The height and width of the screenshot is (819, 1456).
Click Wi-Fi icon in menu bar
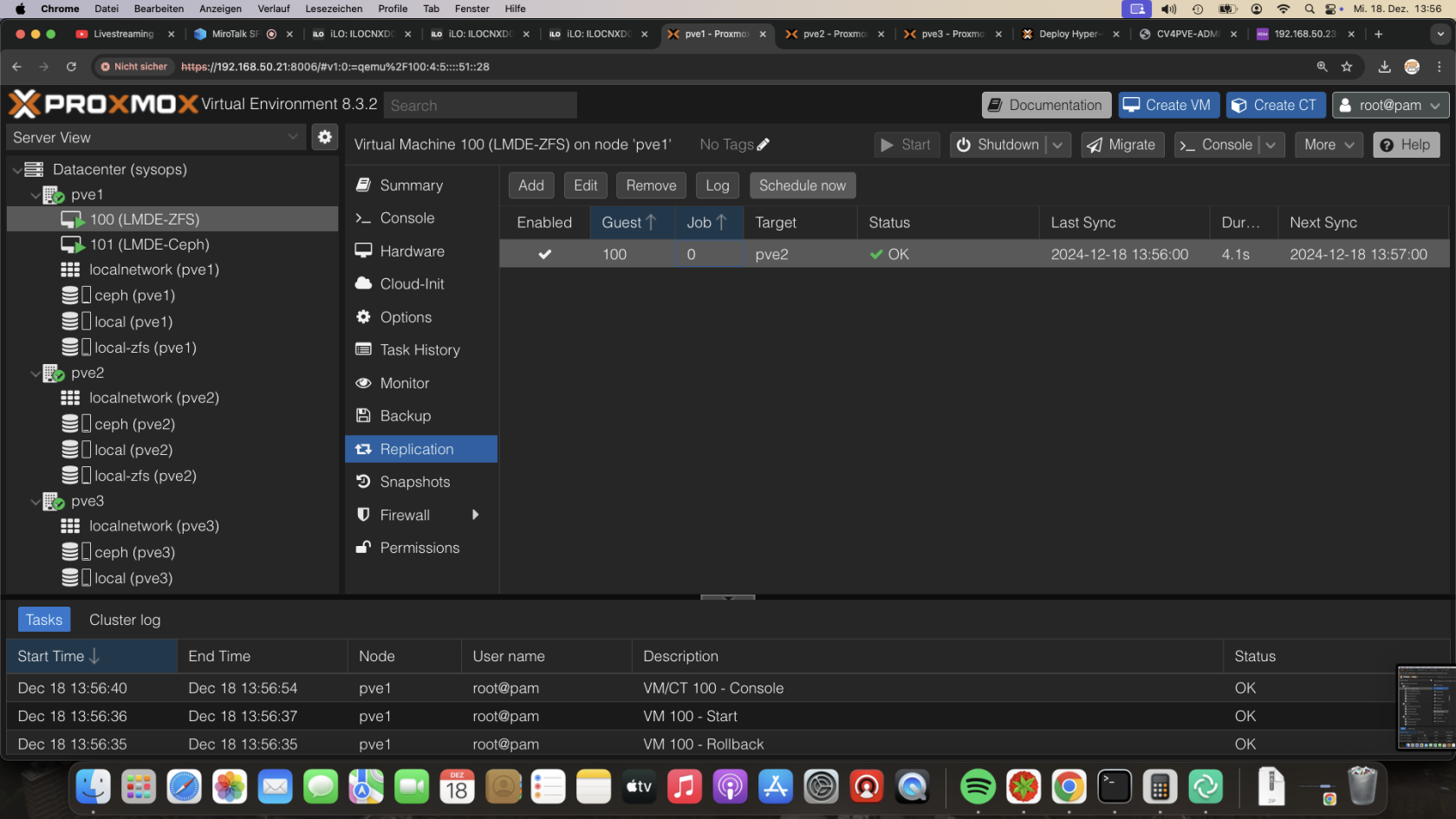pyautogui.click(x=1283, y=9)
